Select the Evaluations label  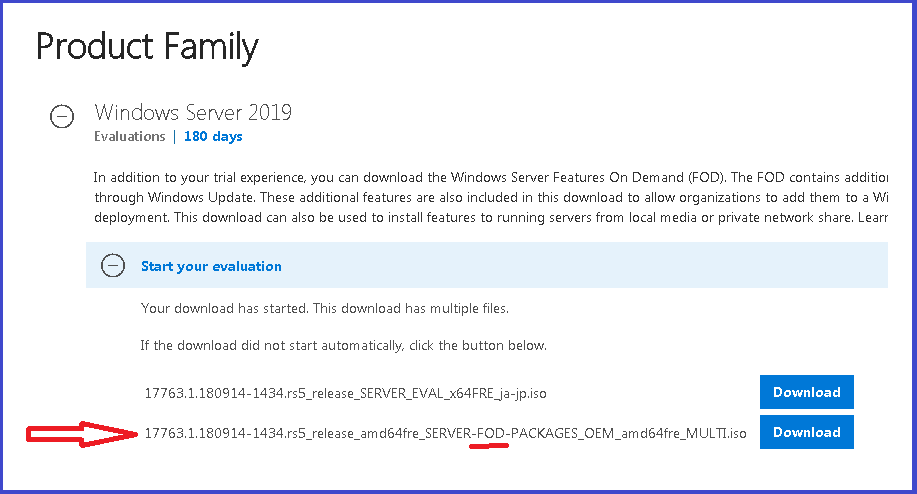pos(129,137)
